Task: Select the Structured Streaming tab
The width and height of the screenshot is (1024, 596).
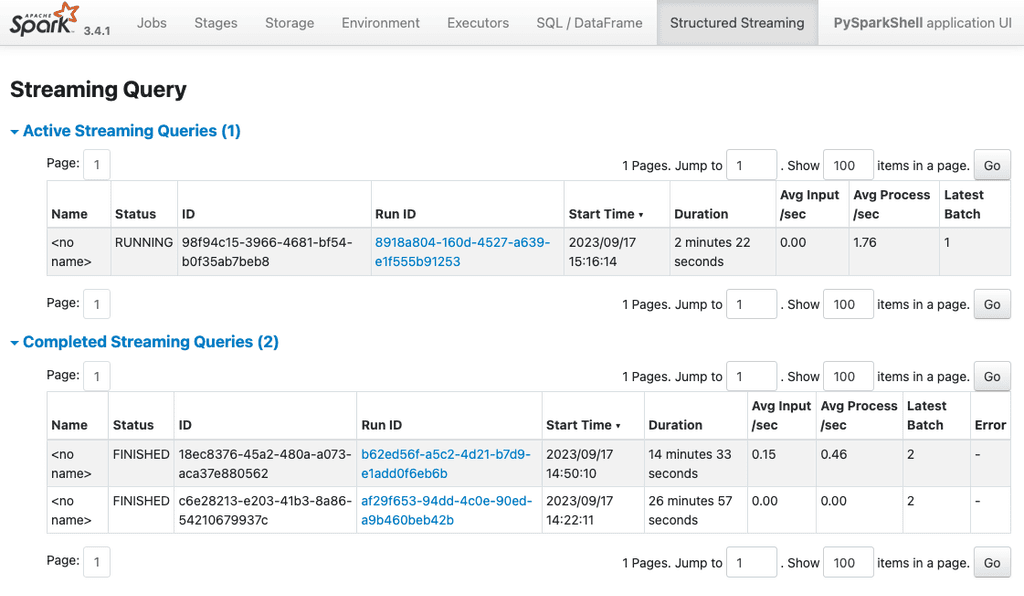Action: coord(737,21)
